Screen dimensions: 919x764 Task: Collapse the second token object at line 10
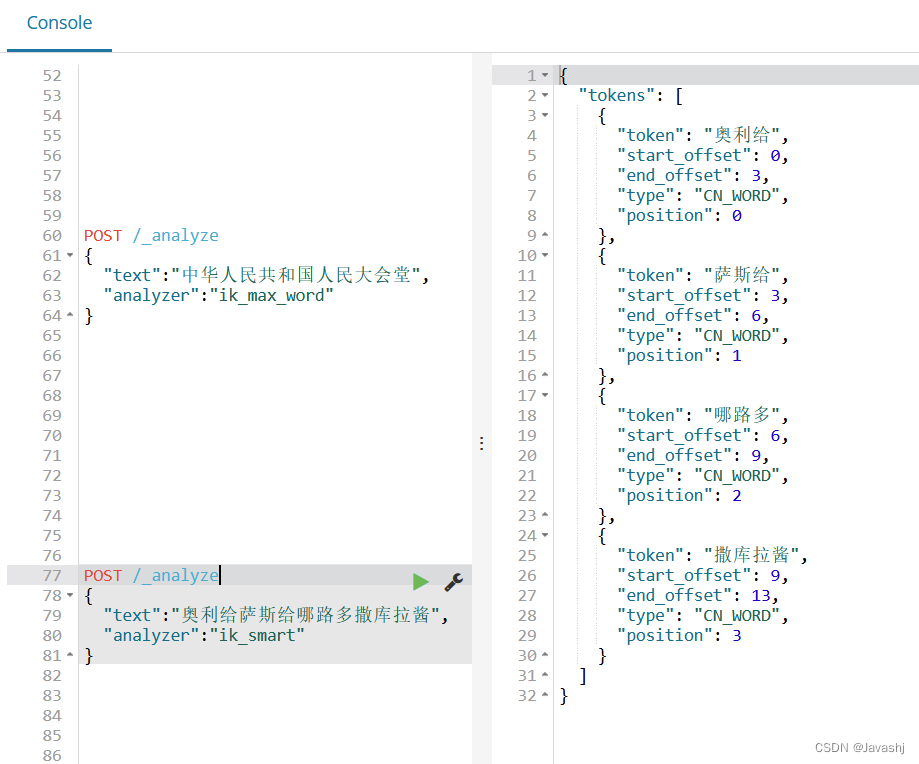click(545, 255)
